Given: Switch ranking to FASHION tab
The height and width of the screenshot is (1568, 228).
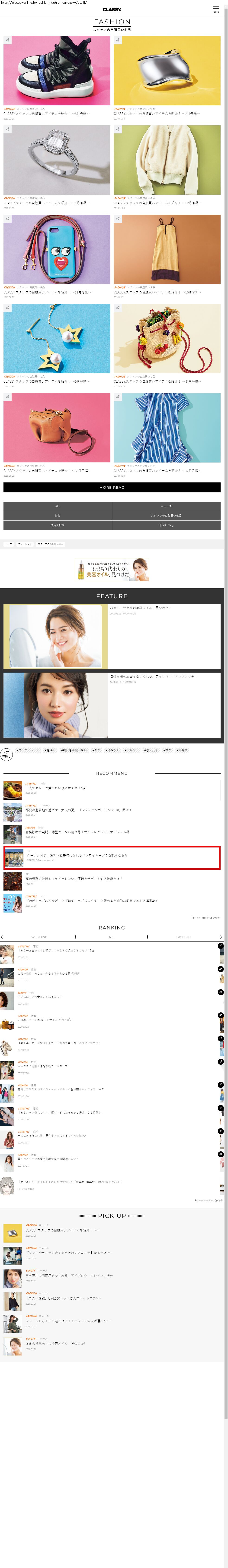Looking at the screenshot, I should pyautogui.click(x=183, y=937).
